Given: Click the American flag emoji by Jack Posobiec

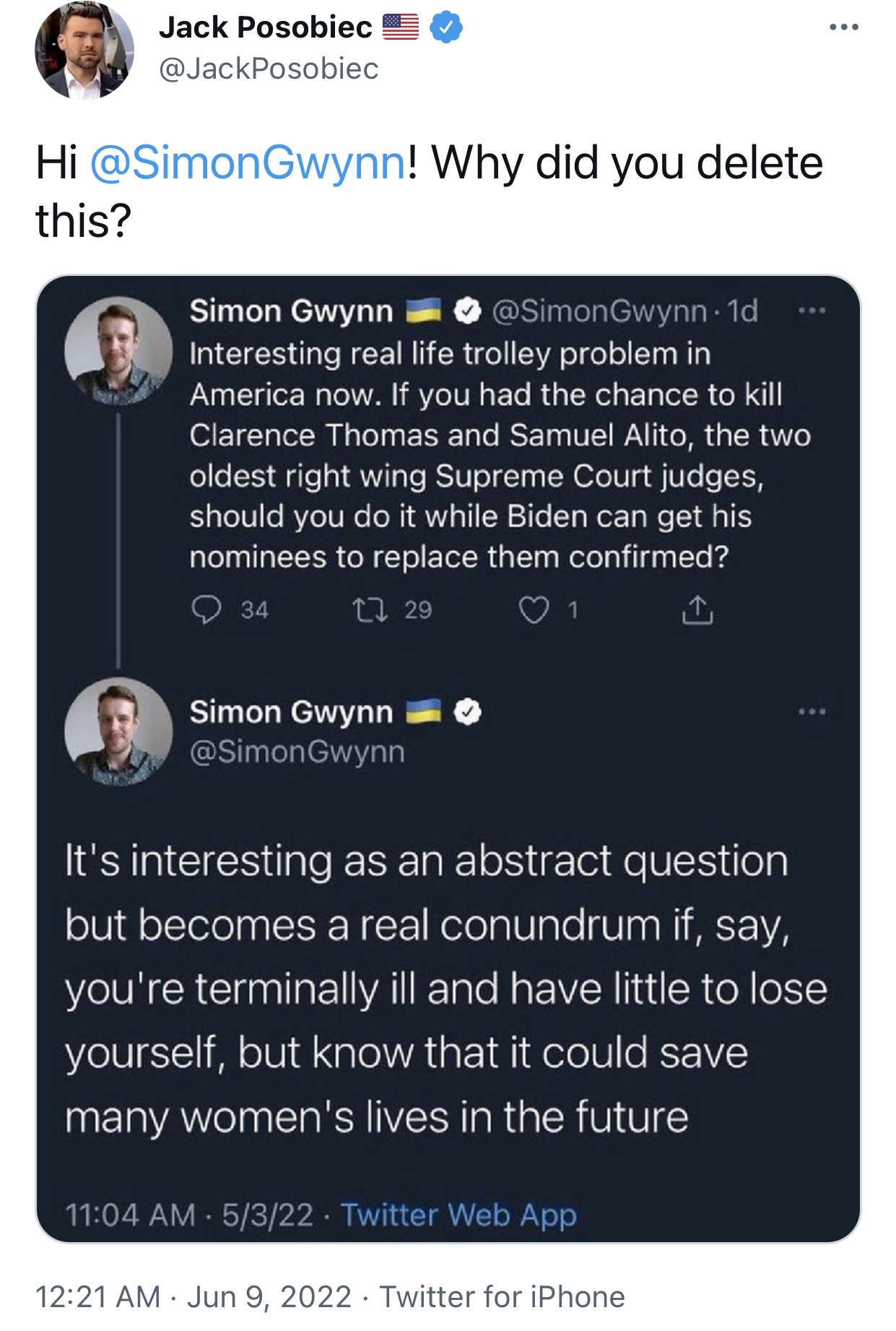Looking at the screenshot, I should 400,27.
